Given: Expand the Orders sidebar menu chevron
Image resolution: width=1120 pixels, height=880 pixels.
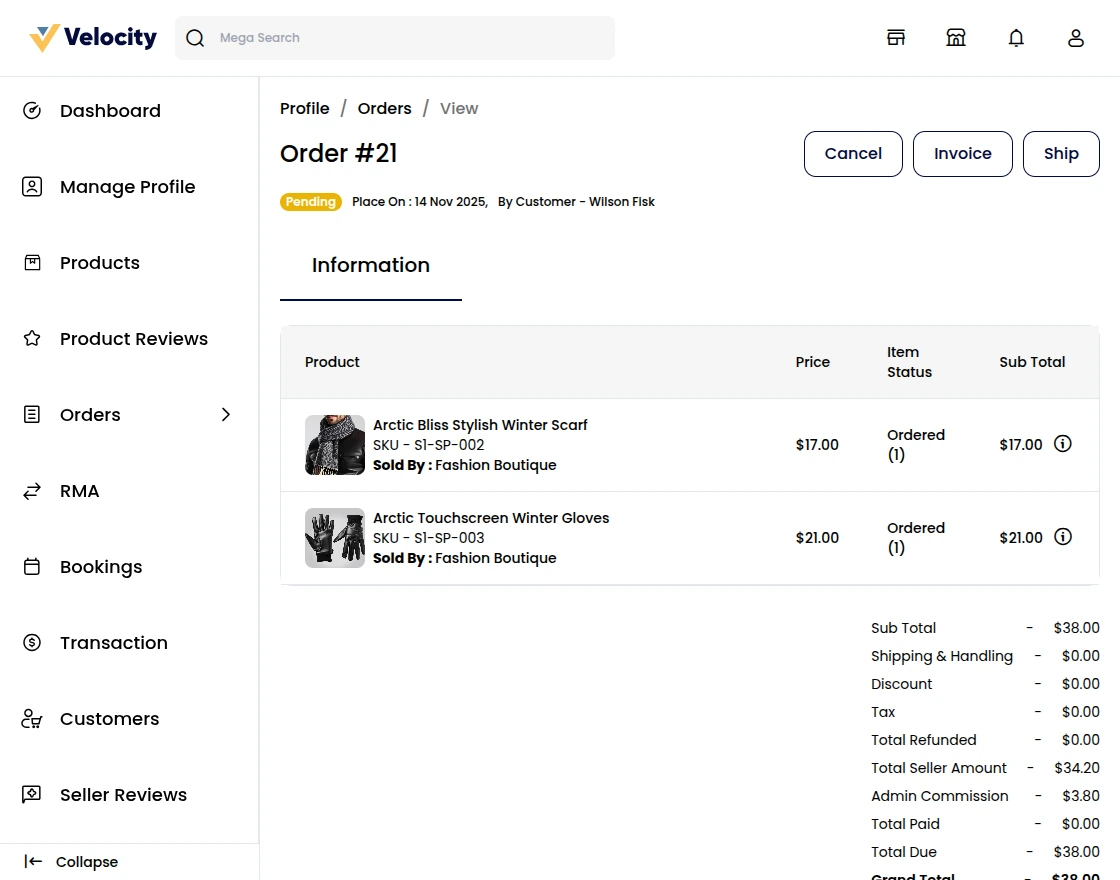Looking at the screenshot, I should (x=226, y=414).
